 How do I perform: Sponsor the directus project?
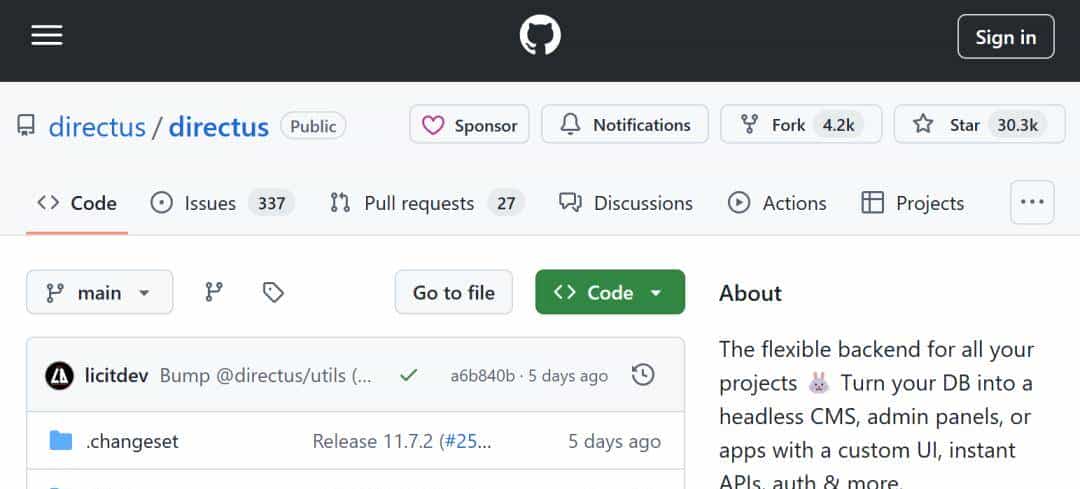(x=469, y=125)
